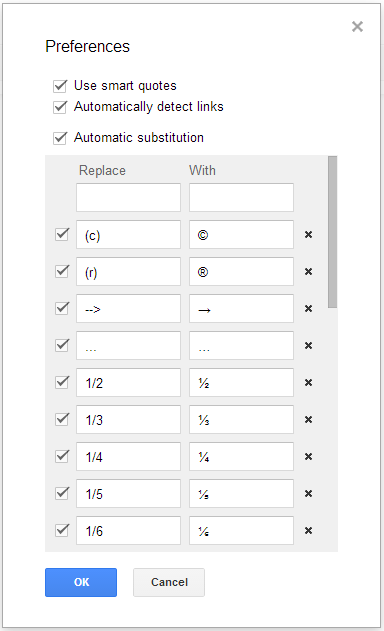The height and width of the screenshot is (631, 384).
Task: Delete the 1/6 fraction substitution
Action: click(308, 531)
